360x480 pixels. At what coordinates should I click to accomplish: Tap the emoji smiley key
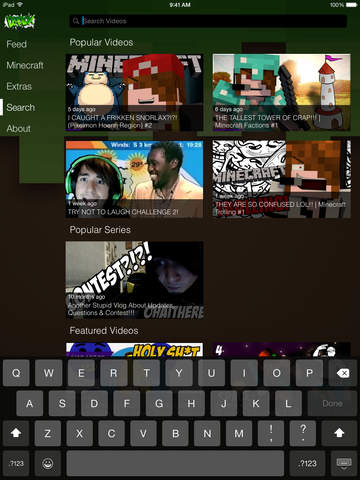[48, 463]
